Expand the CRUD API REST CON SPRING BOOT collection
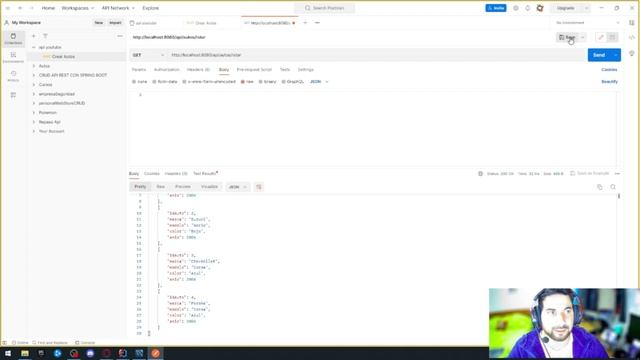 coord(34,76)
